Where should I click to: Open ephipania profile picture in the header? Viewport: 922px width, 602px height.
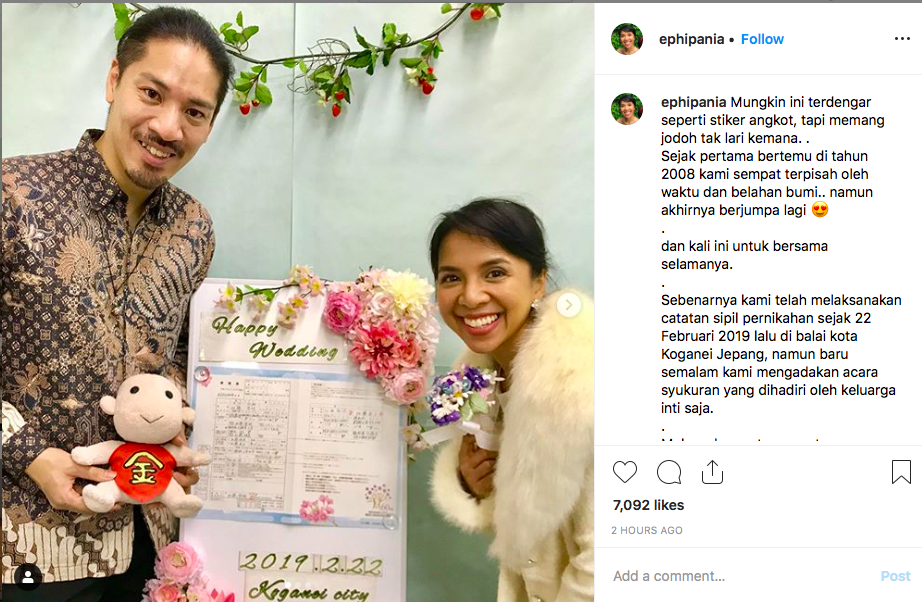(627, 39)
